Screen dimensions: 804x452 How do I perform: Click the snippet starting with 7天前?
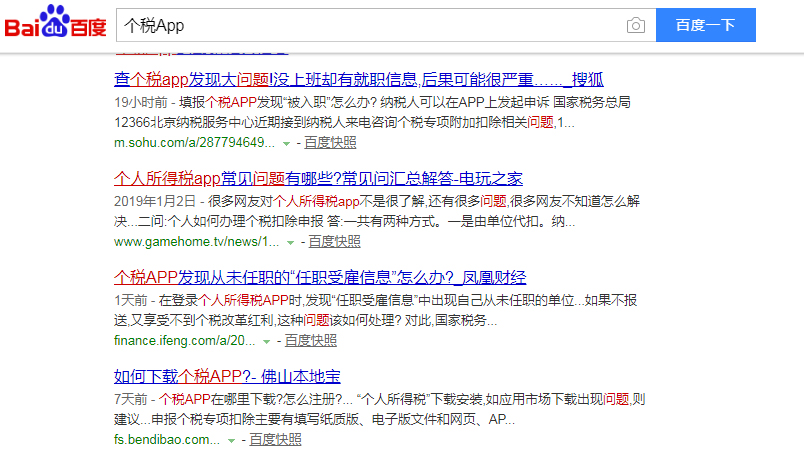coord(379,409)
